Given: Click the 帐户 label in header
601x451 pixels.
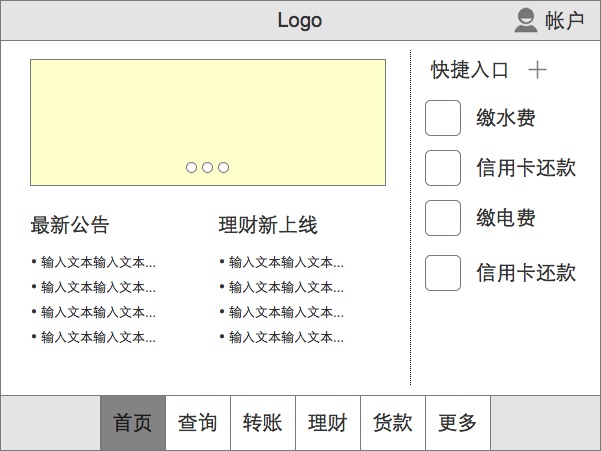Looking at the screenshot, I should (565, 21).
